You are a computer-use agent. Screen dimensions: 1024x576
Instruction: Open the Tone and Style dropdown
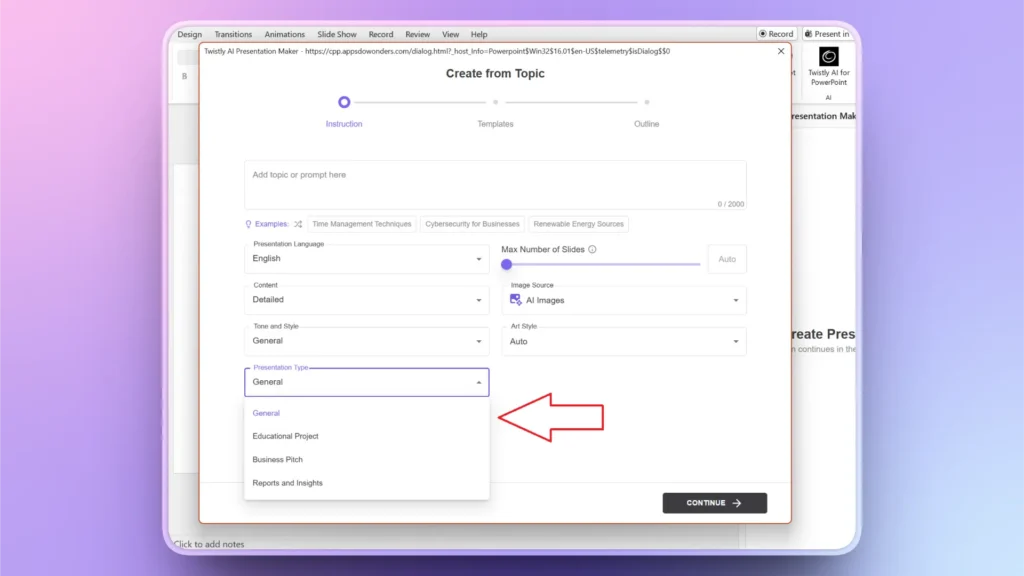[366, 341]
